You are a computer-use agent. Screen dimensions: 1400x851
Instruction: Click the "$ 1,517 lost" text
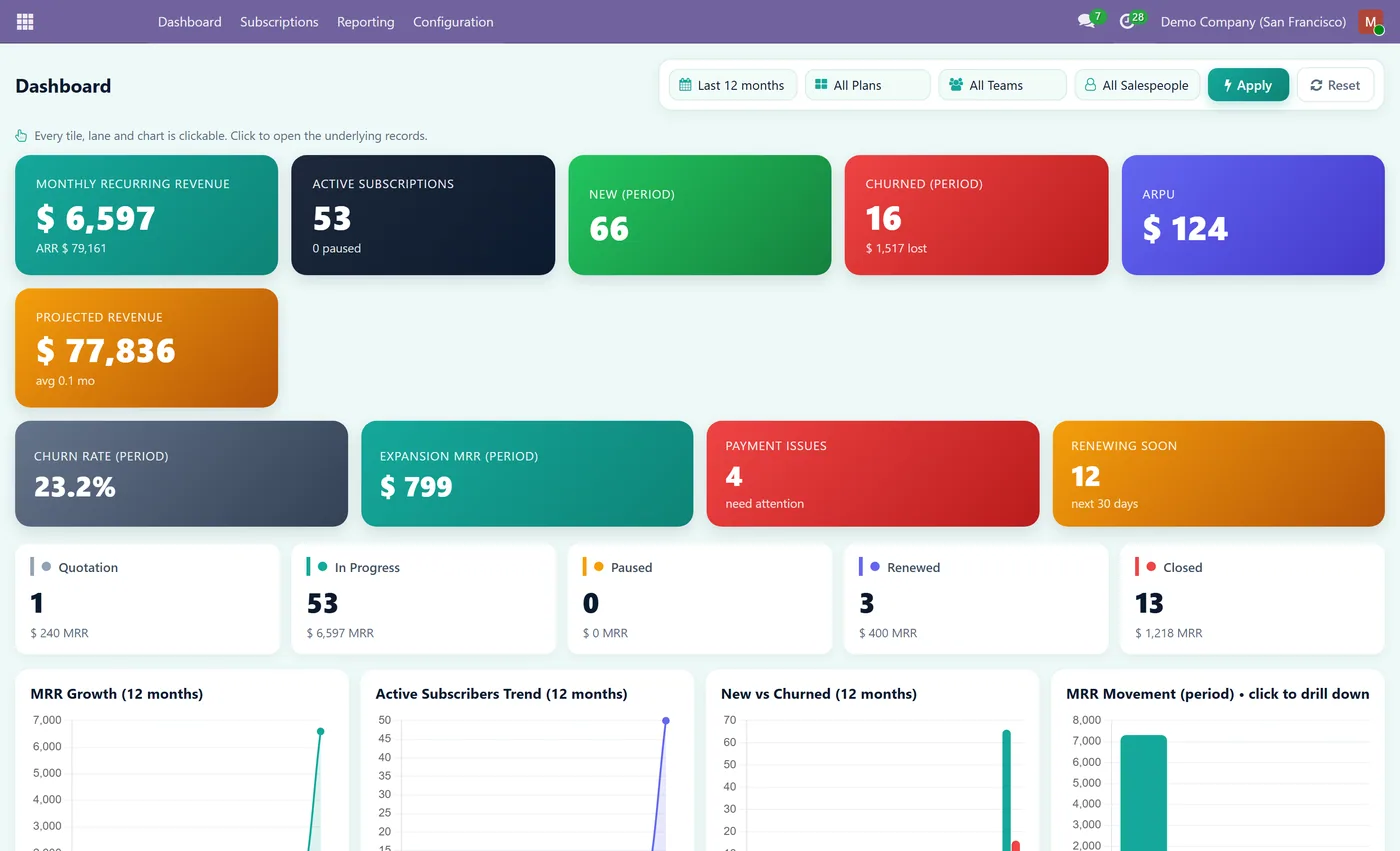(896, 248)
